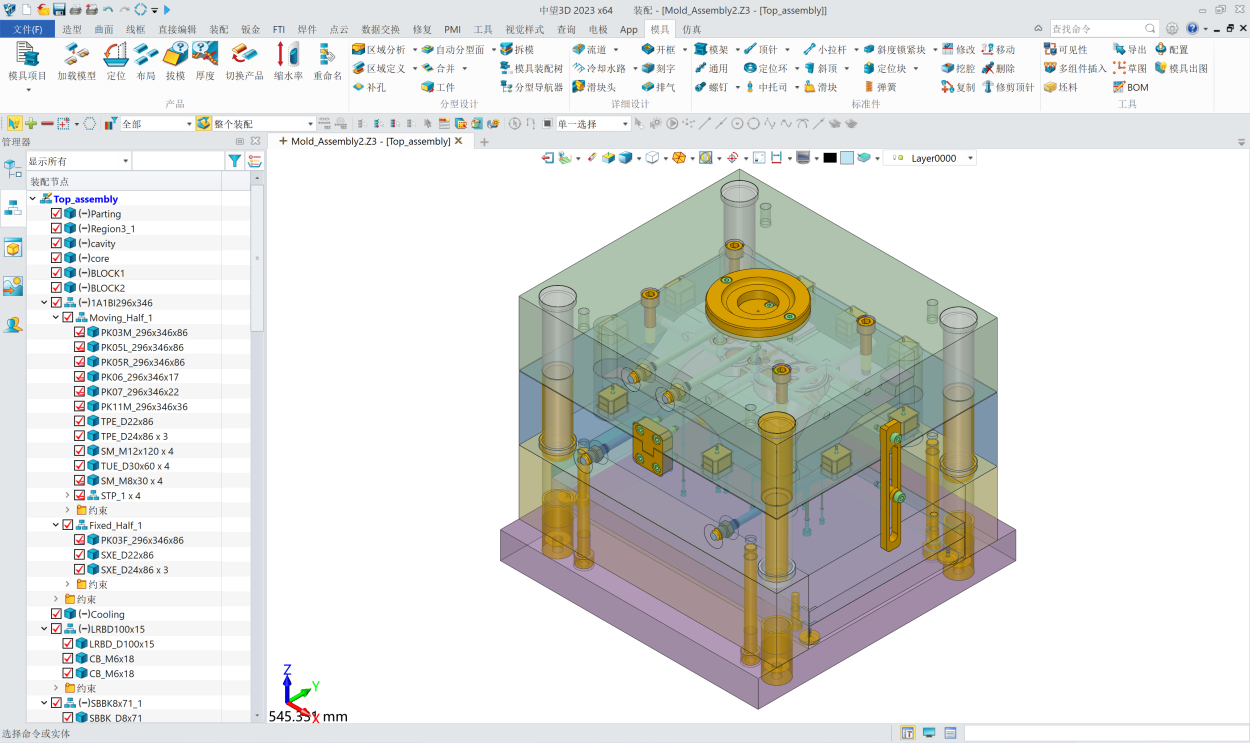Toggle the Fixed_Half_1 checkbox
Image resolution: width=1250 pixels, height=743 pixels.
[69, 525]
